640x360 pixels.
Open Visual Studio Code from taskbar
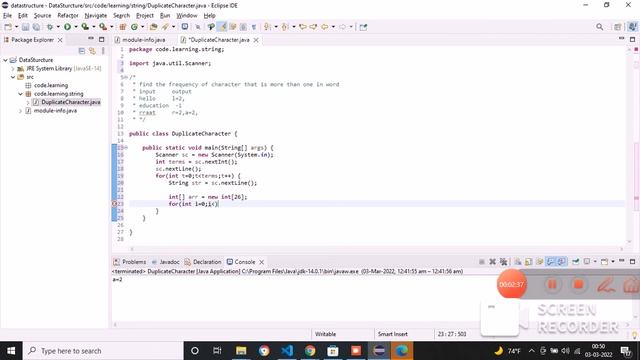[287, 351]
